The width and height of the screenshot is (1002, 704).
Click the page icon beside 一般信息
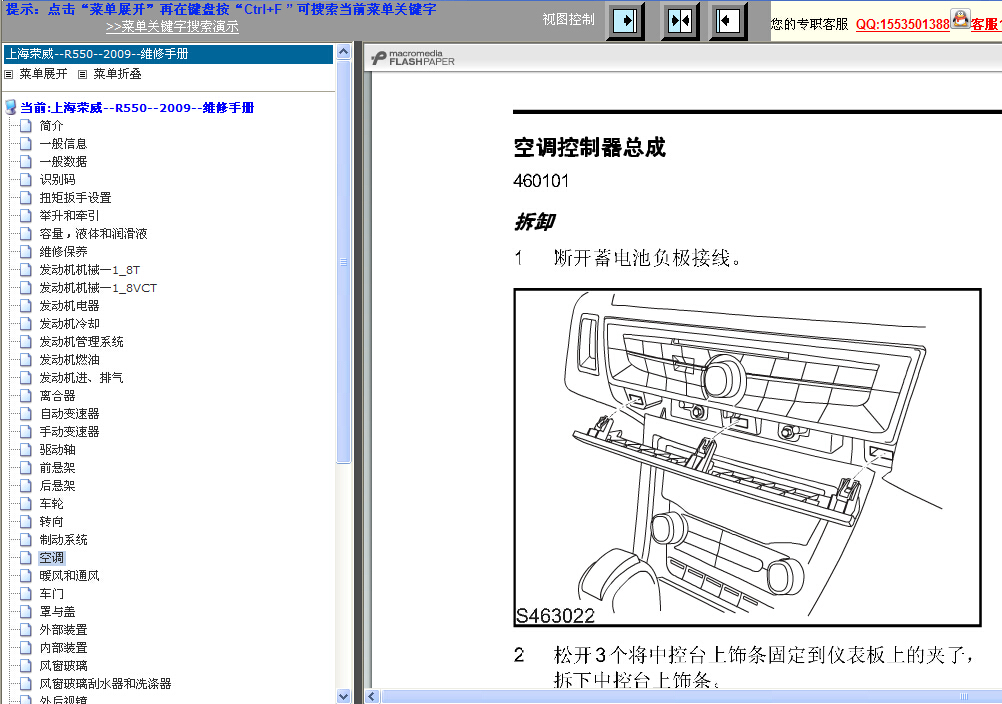26,144
